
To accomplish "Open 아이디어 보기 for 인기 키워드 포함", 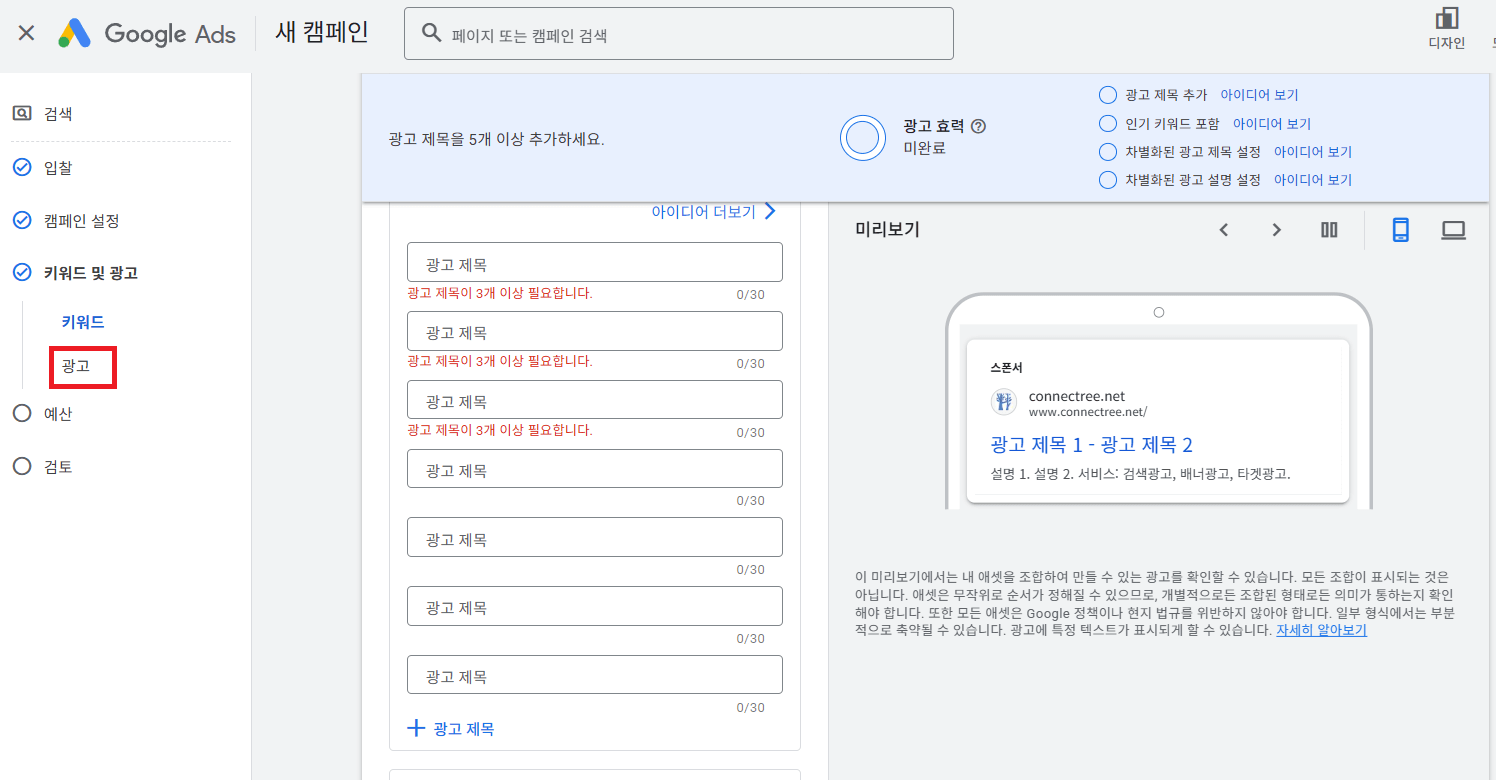I will (x=1272, y=124).
